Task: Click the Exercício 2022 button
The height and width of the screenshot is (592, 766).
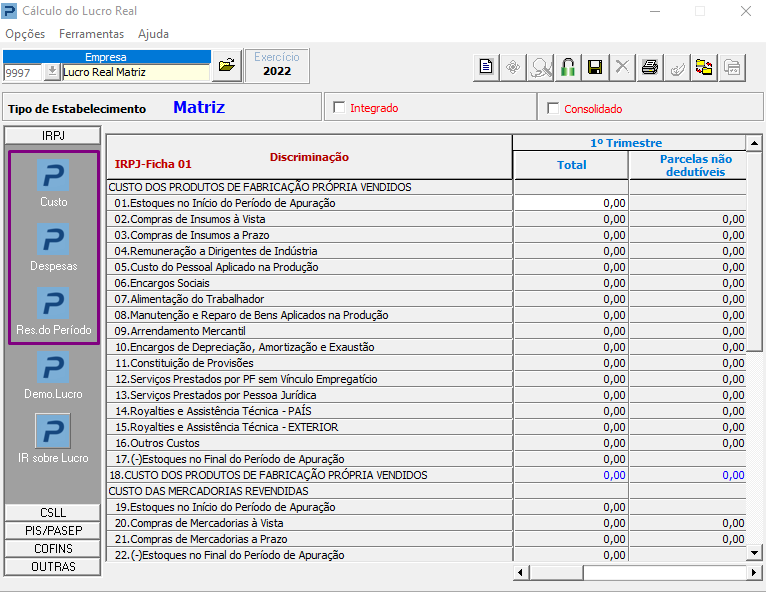Action: click(x=277, y=65)
